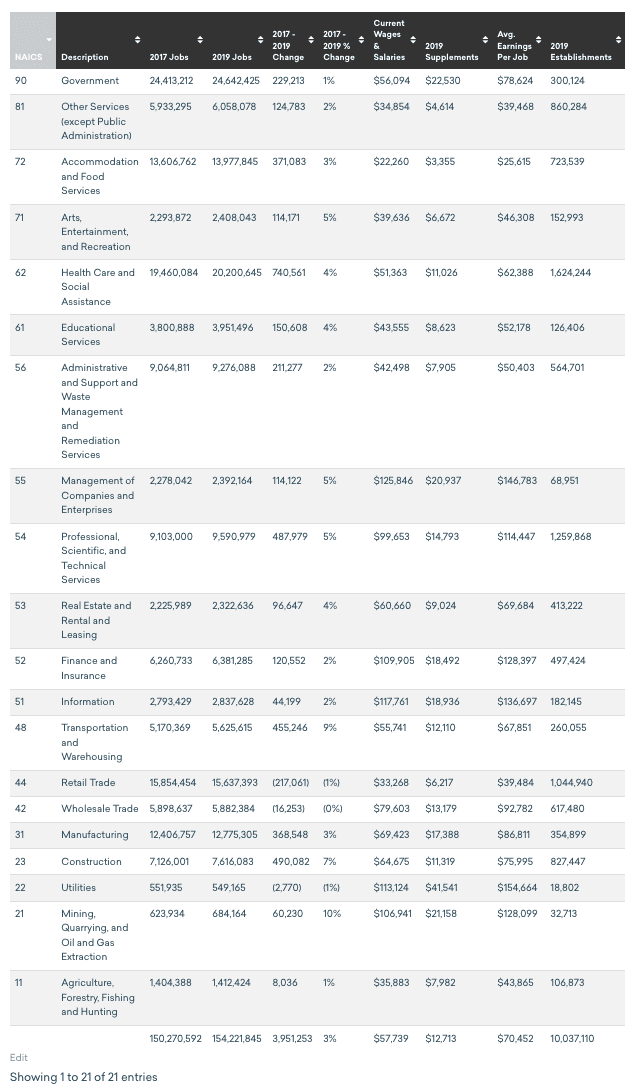
Task: Click the Construction row description cell
Action: point(91,861)
